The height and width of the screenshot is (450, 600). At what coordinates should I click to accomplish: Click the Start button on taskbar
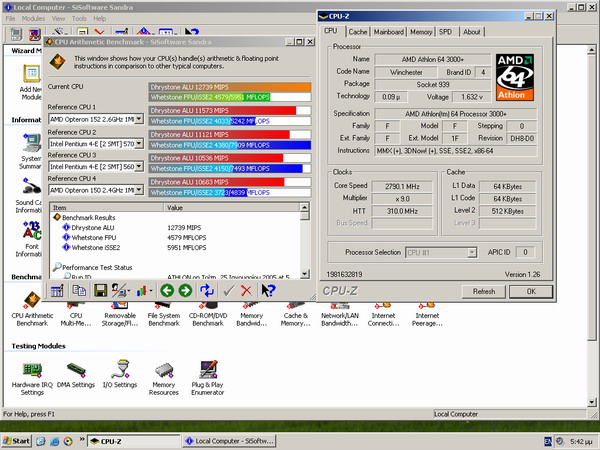pyautogui.click(x=16, y=441)
